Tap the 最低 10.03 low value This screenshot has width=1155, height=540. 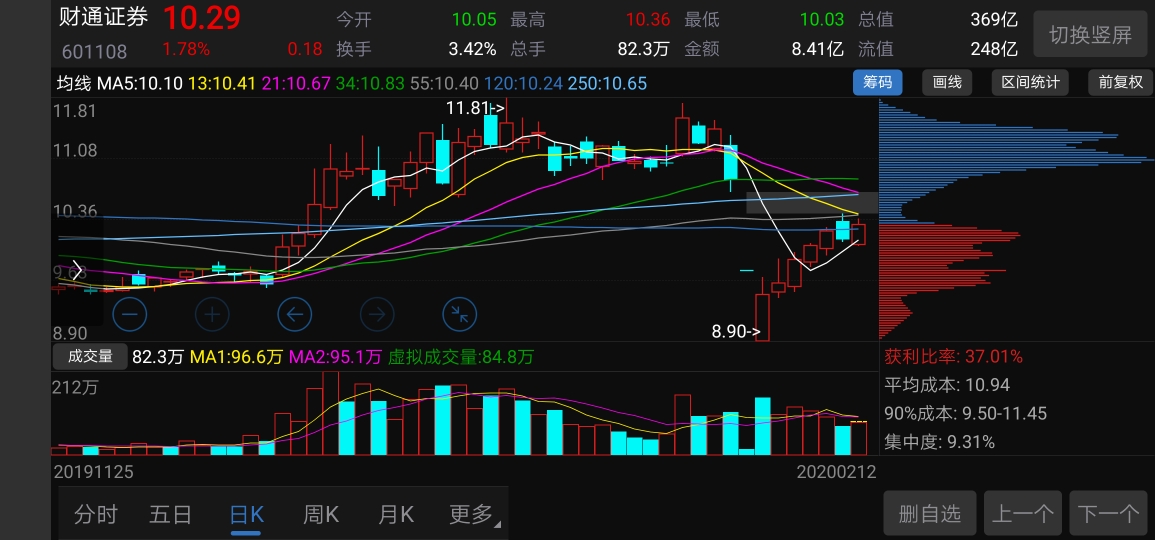point(821,19)
